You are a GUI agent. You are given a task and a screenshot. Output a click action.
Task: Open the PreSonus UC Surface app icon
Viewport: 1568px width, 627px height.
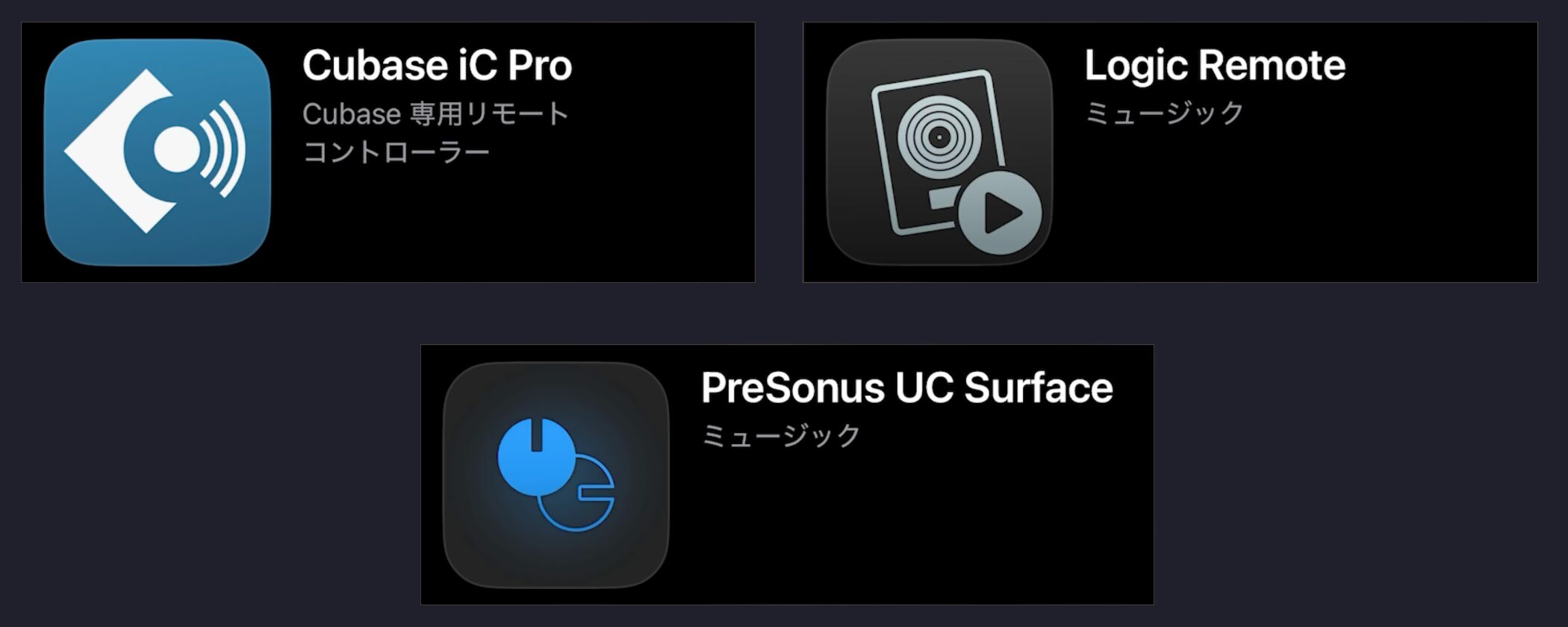coord(556,475)
